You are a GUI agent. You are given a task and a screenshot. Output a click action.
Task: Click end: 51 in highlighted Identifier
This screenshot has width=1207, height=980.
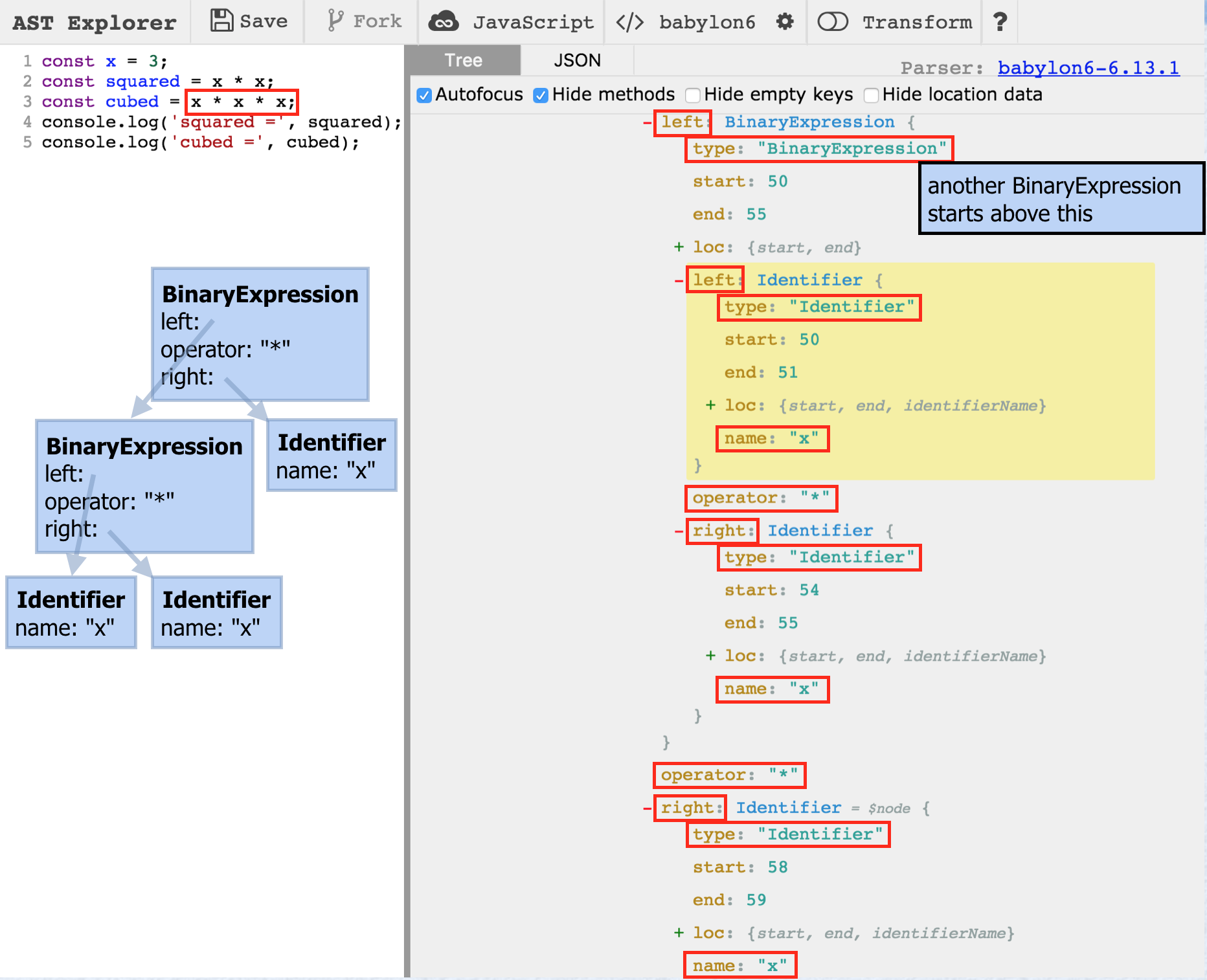761,372
